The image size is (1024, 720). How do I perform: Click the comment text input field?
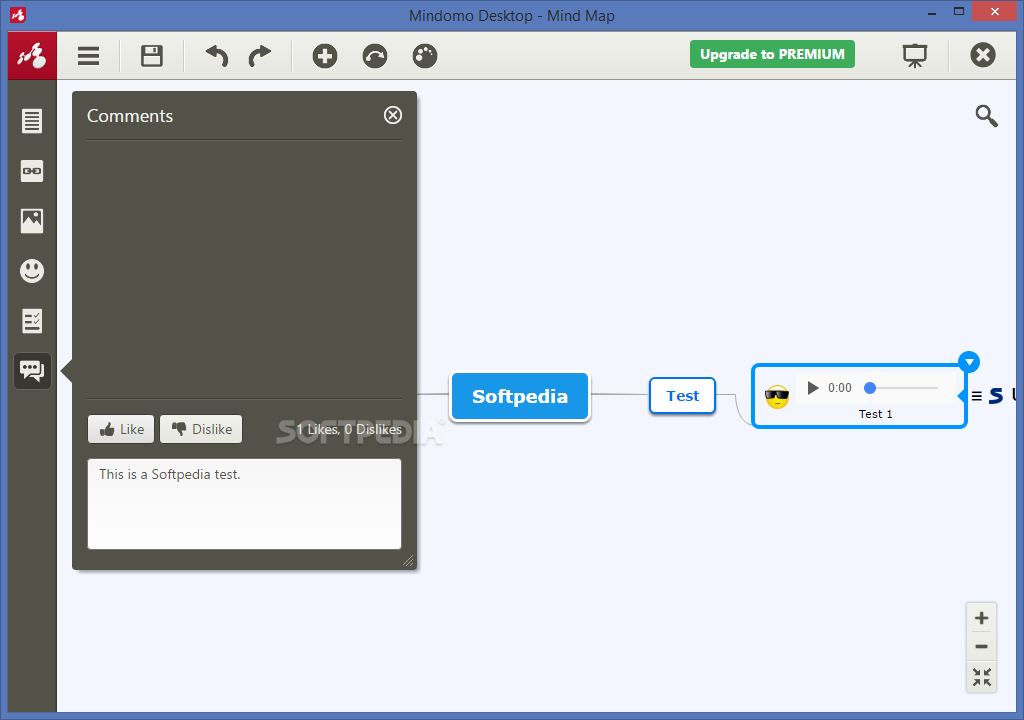point(244,504)
